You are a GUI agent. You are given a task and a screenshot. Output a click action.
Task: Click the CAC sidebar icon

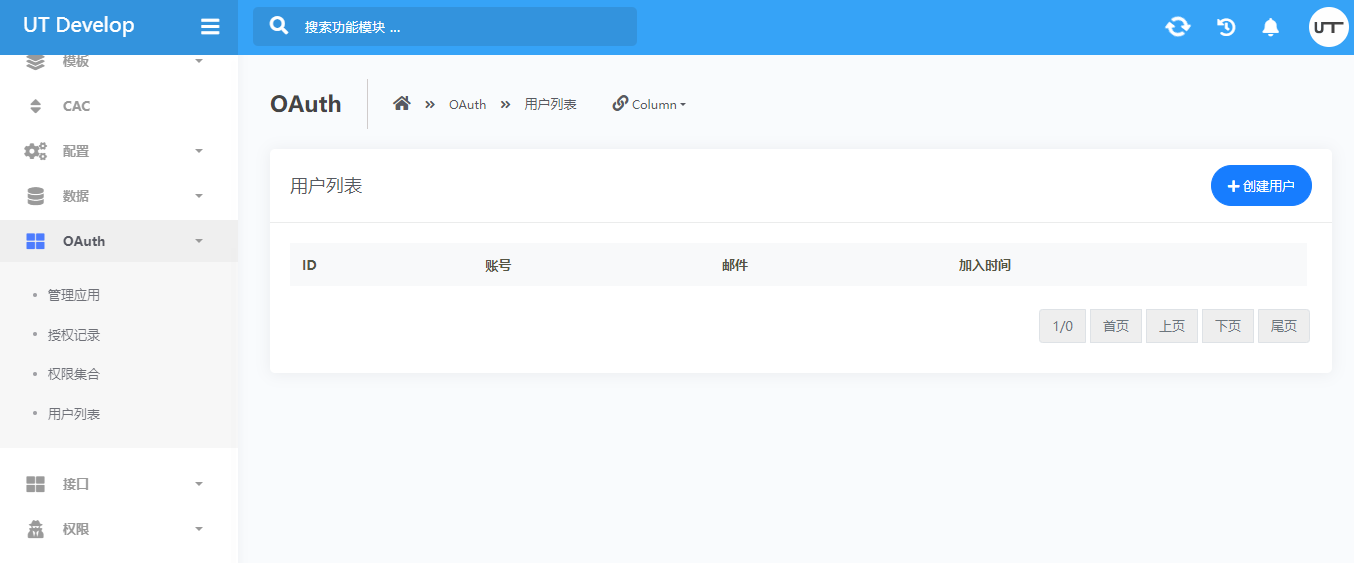click(x=36, y=106)
